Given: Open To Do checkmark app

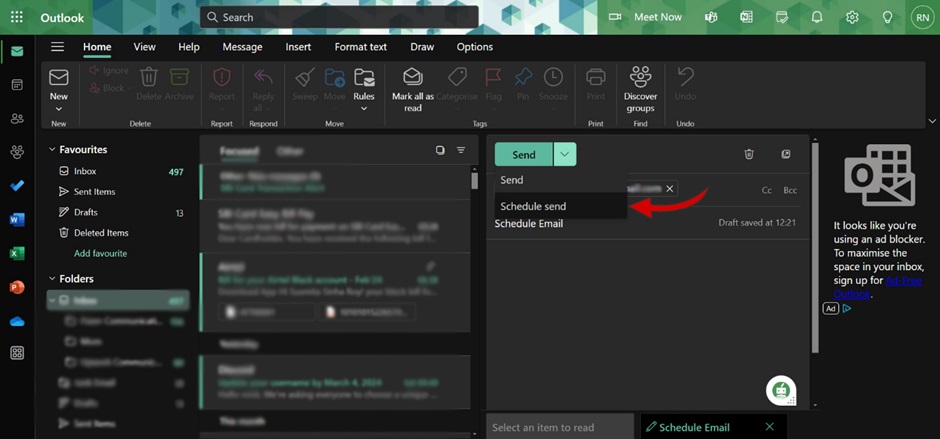Looking at the screenshot, I should pos(17,186).
